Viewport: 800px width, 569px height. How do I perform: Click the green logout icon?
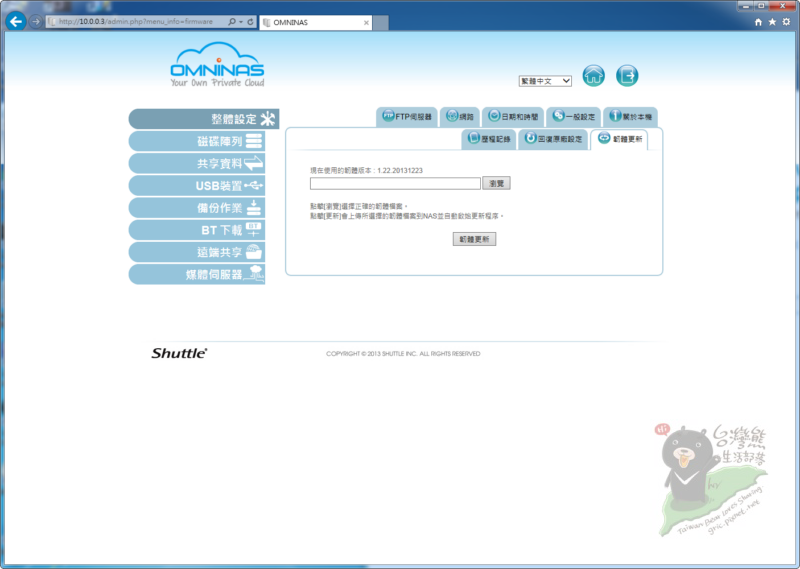click(627, 76)
